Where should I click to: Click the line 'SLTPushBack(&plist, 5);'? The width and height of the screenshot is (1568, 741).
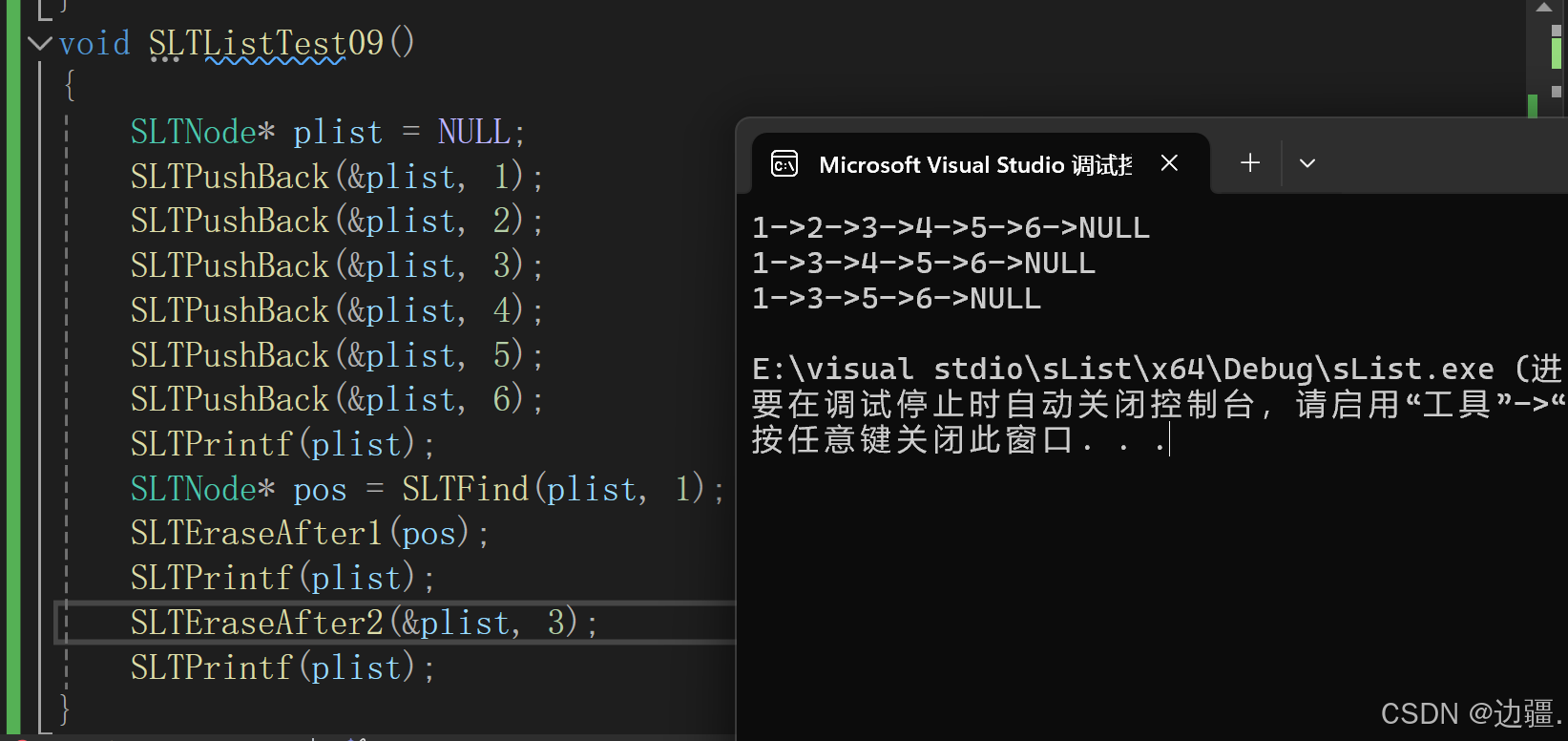tap(337, 356)
